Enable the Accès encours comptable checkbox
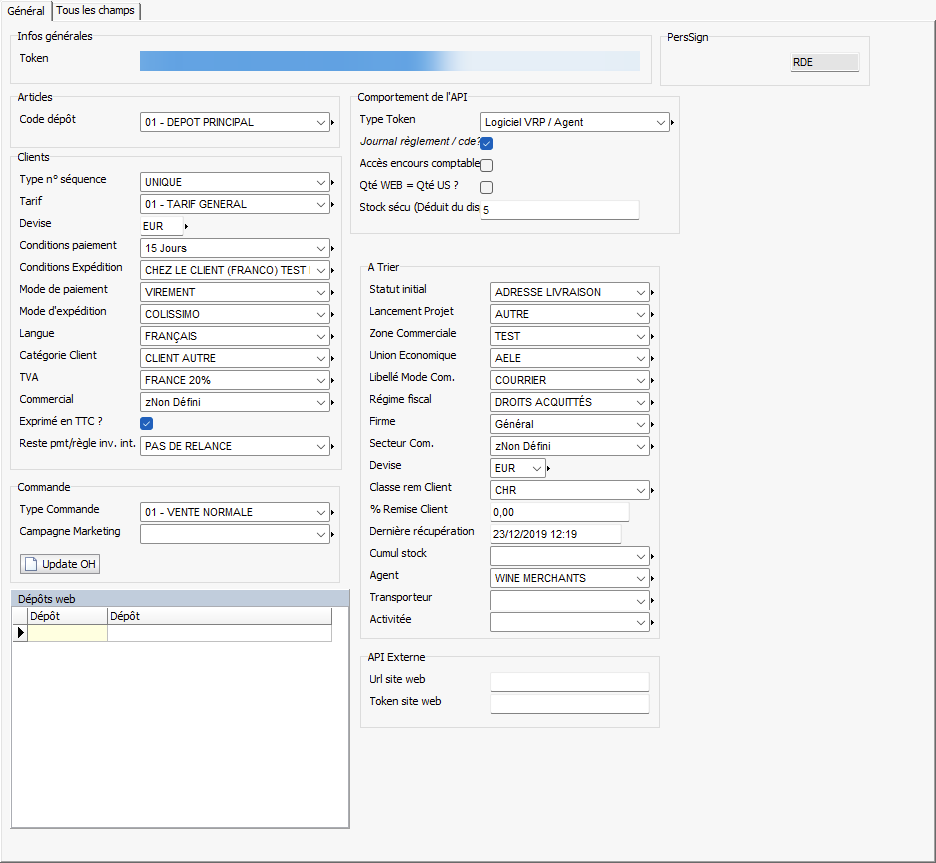The width and height of the screenshot is (936, 863). (487, 165)
